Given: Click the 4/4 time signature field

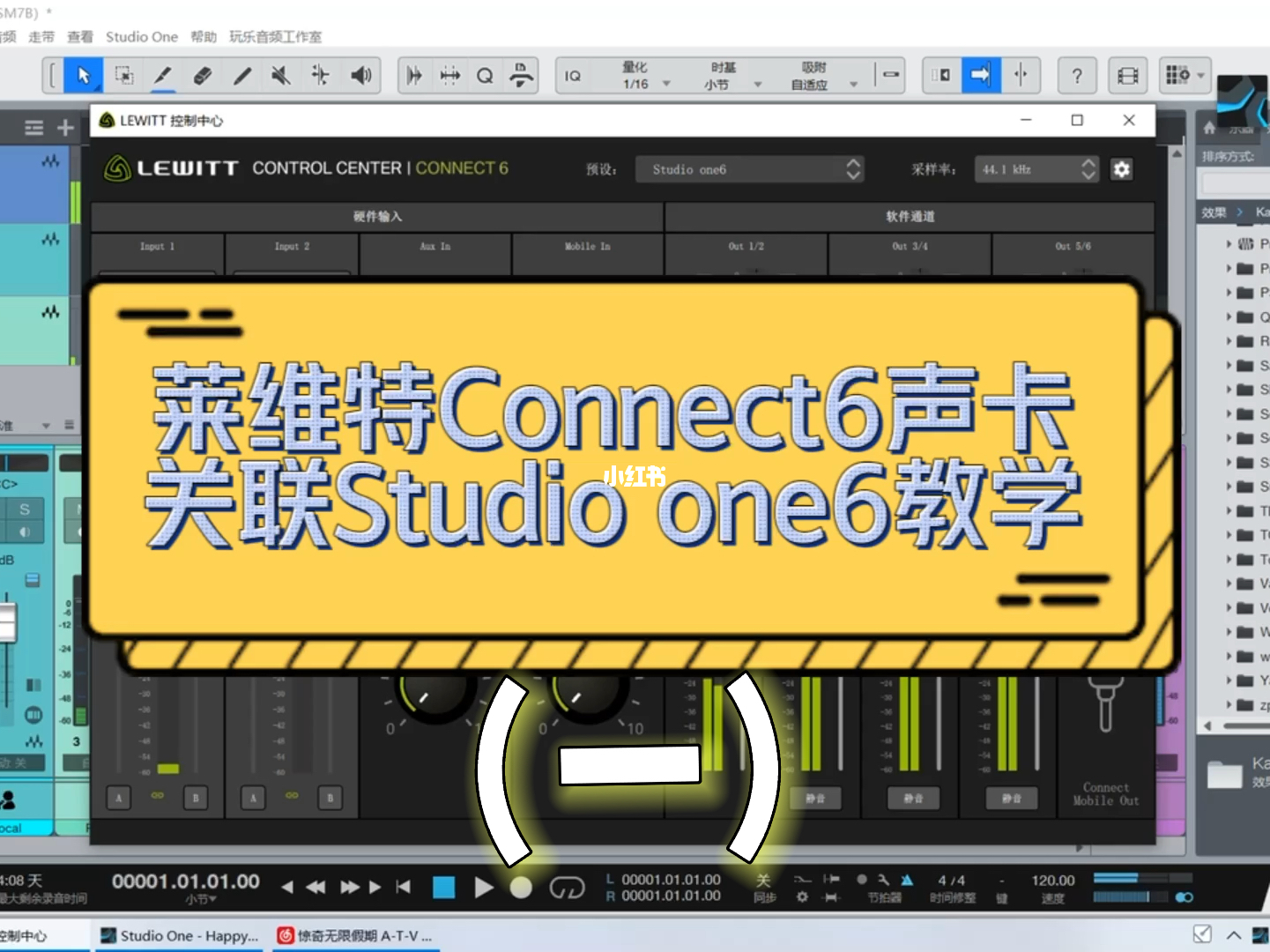Looking at the screenshot, I should 951,881.
